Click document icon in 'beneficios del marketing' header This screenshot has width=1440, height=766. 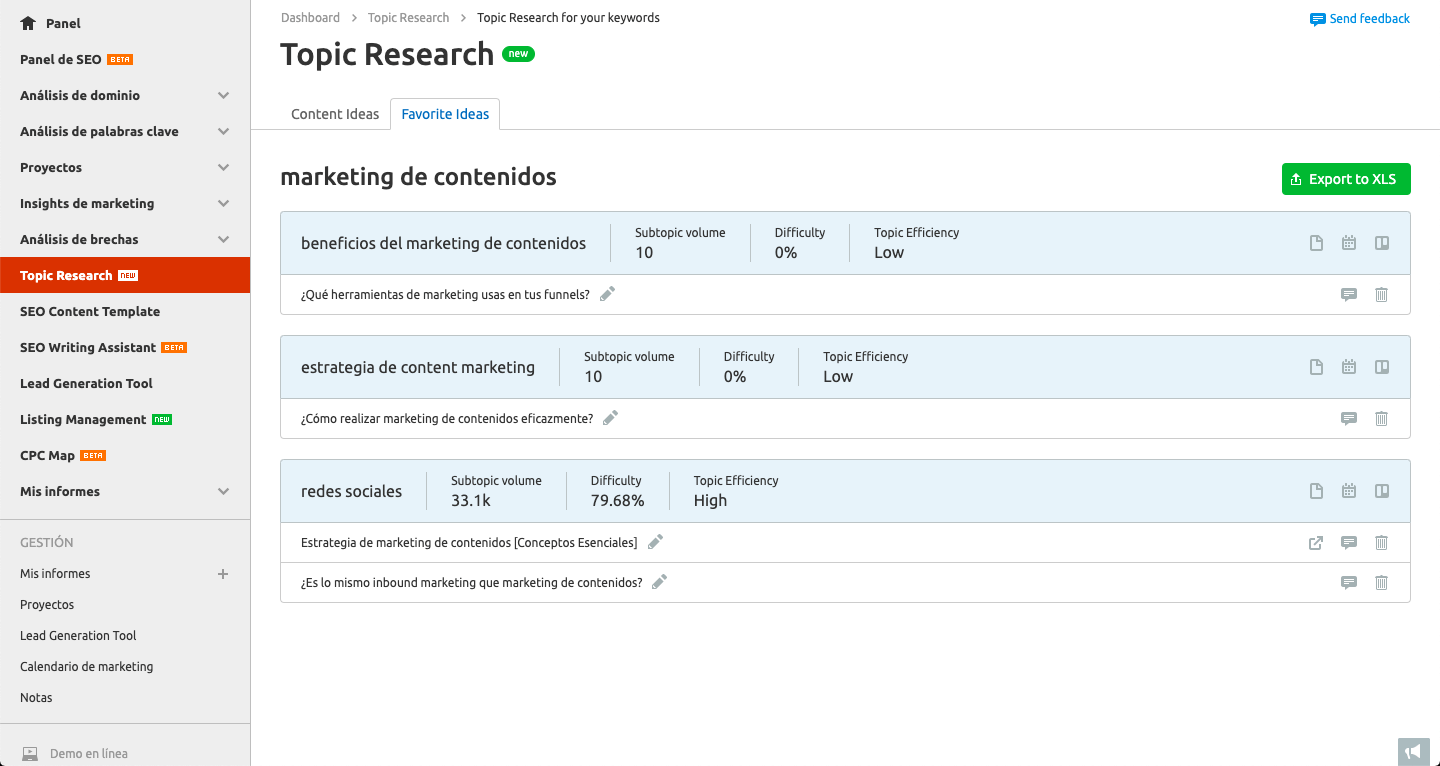pos(1317,243)
